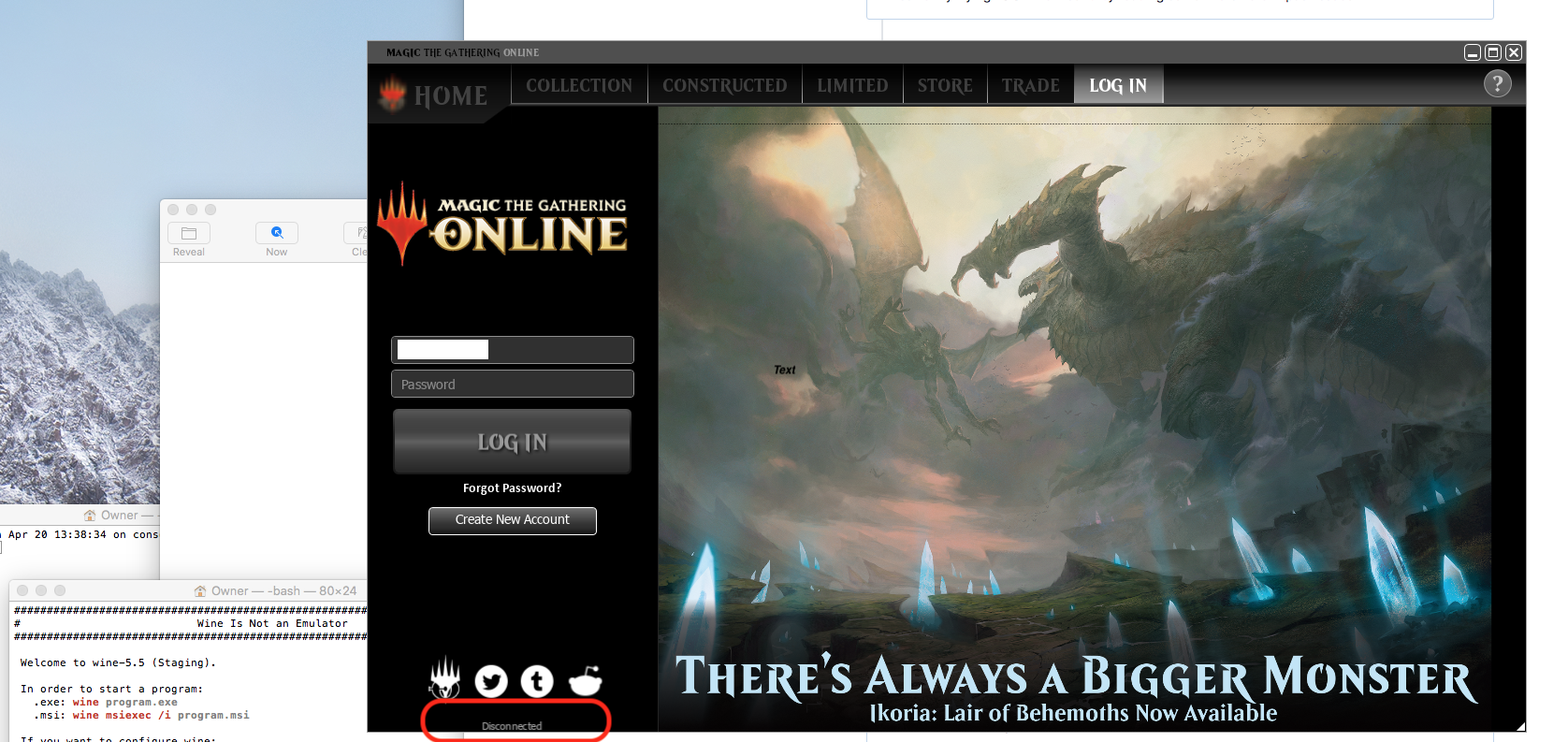The height and width of the screenshot is (742, 1568).
Task: Close the Magic Online window
Action: [1514, 52]
